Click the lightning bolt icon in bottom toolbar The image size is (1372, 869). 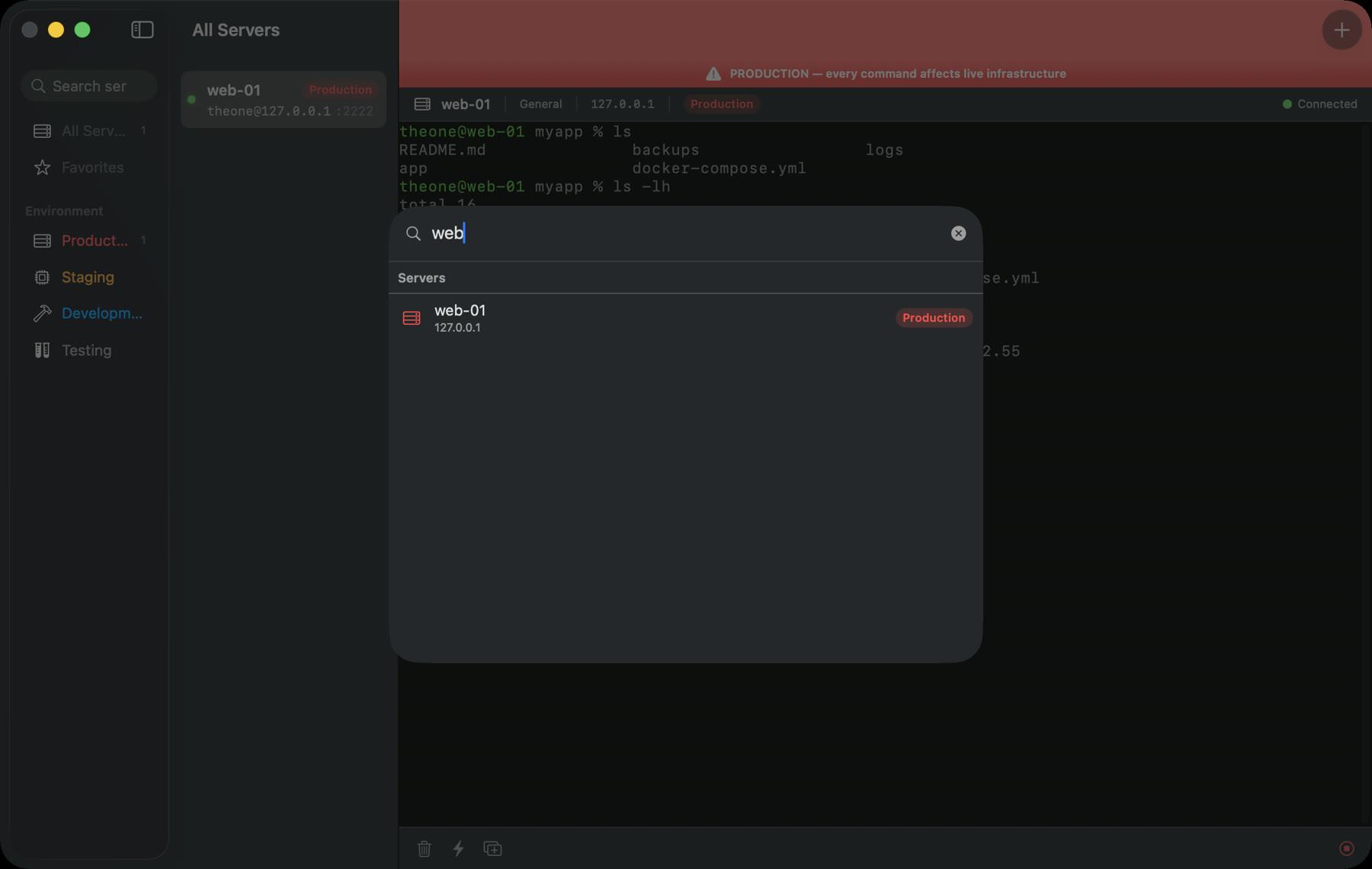tap(458, 848)
